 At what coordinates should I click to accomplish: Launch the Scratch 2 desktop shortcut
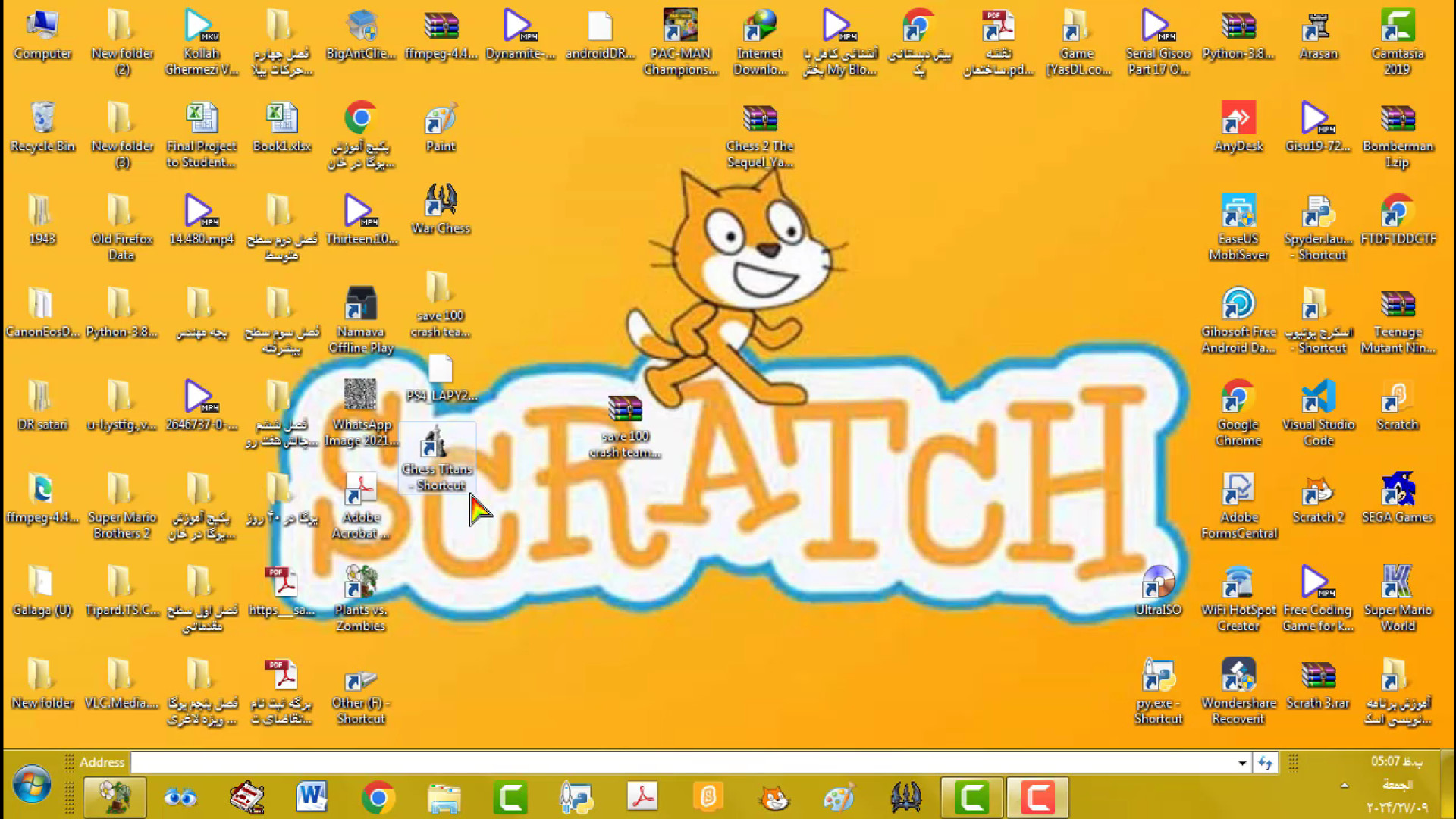point(1318,499)
